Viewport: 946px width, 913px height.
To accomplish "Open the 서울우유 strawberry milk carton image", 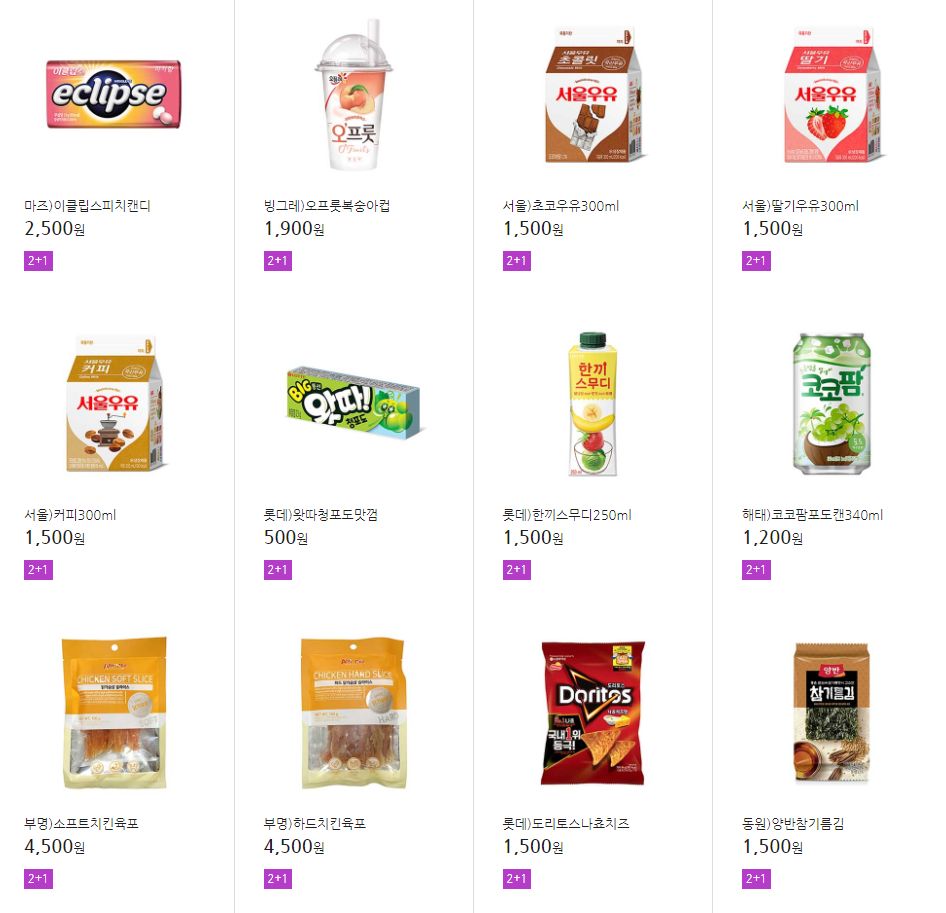I will [833, 95].
